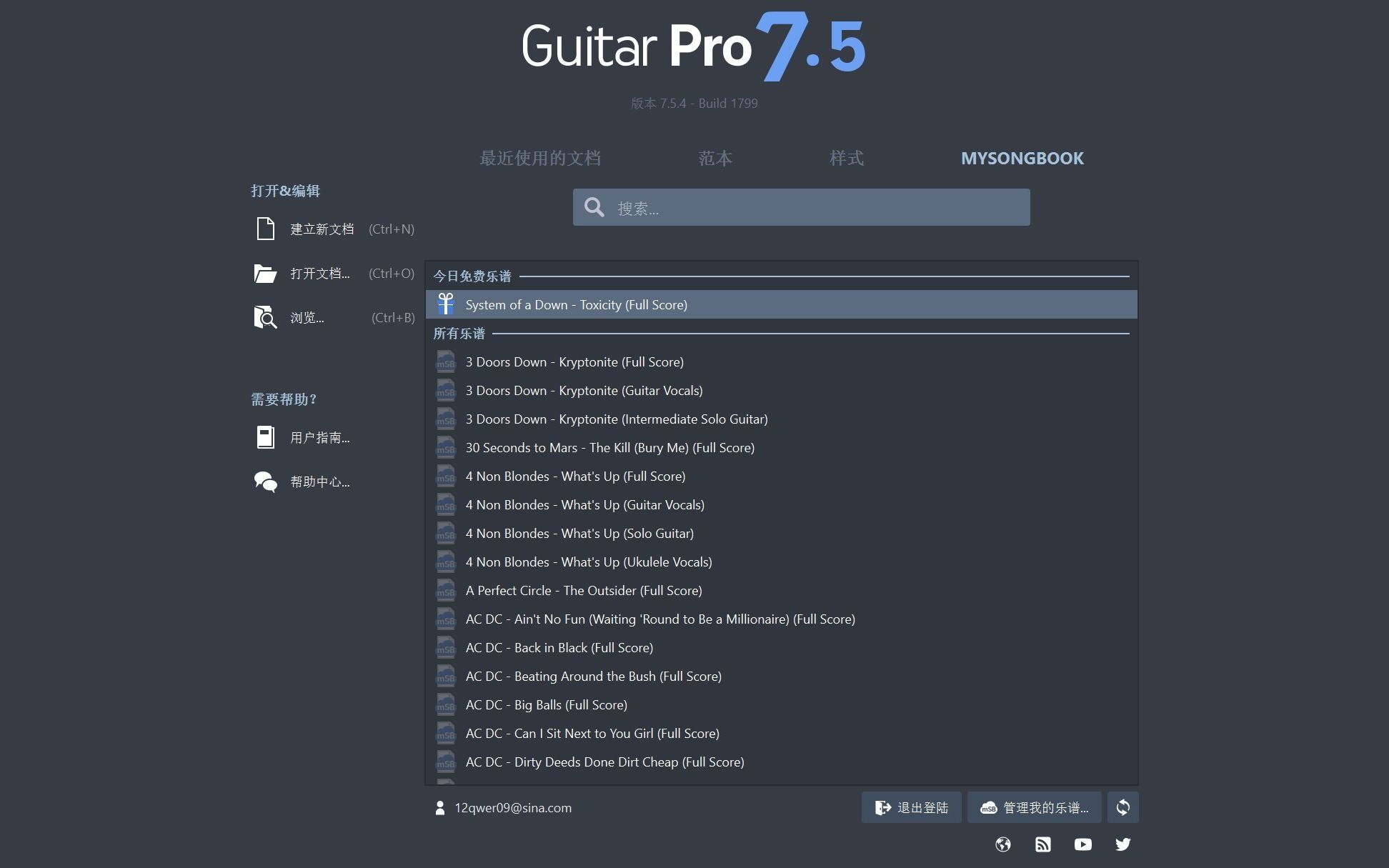1389x868 pixels.
Task: Select A Perfect Circle - The Outsider
Action: point(781,591)
